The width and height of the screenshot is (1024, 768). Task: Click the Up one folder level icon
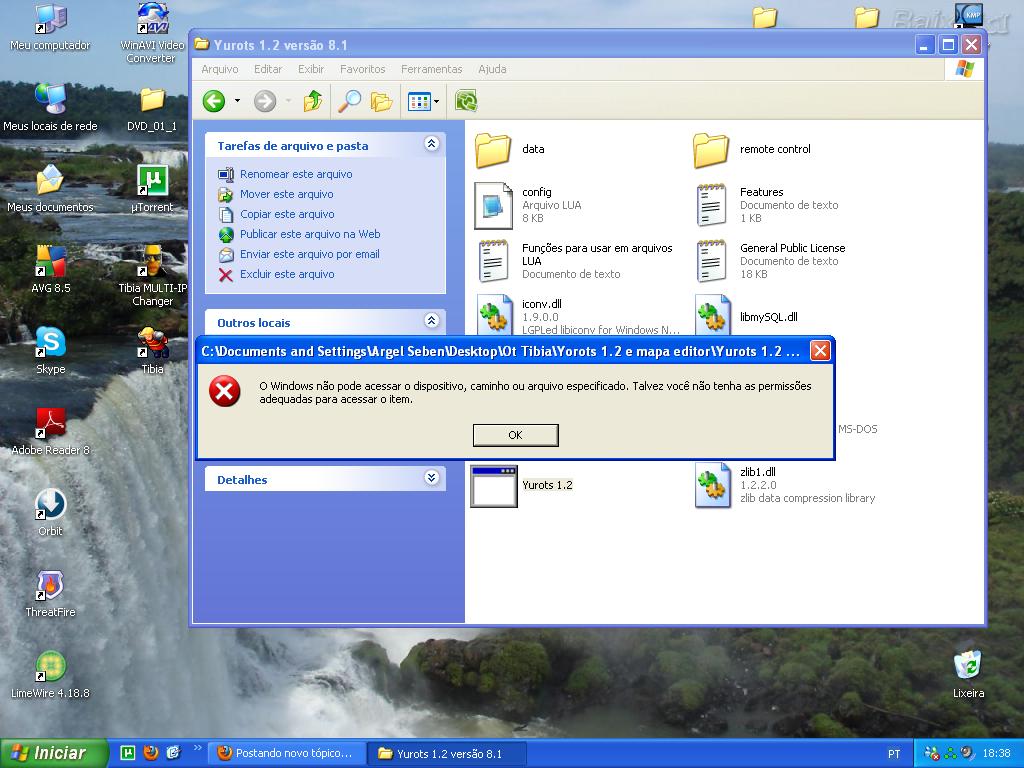pyautogui.click(x=313, y=101)
